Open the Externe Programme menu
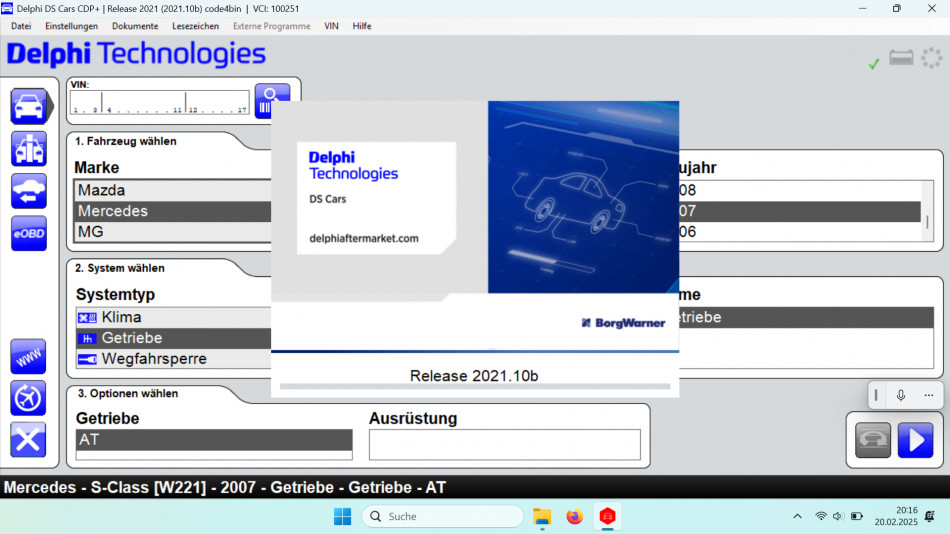Image resolution: width=950 pixels, height=534 pixels. click(271, 26)
